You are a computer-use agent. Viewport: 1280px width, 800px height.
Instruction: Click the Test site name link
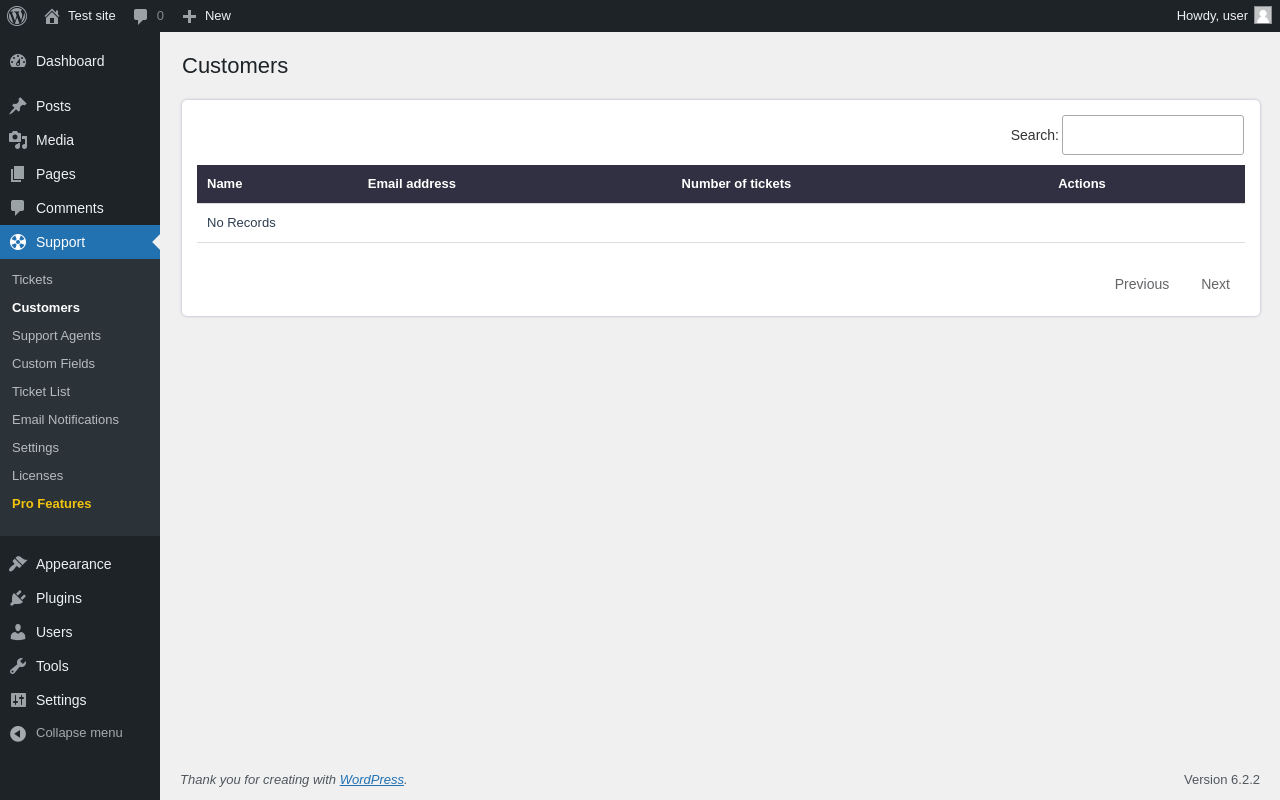pos(92,16)
